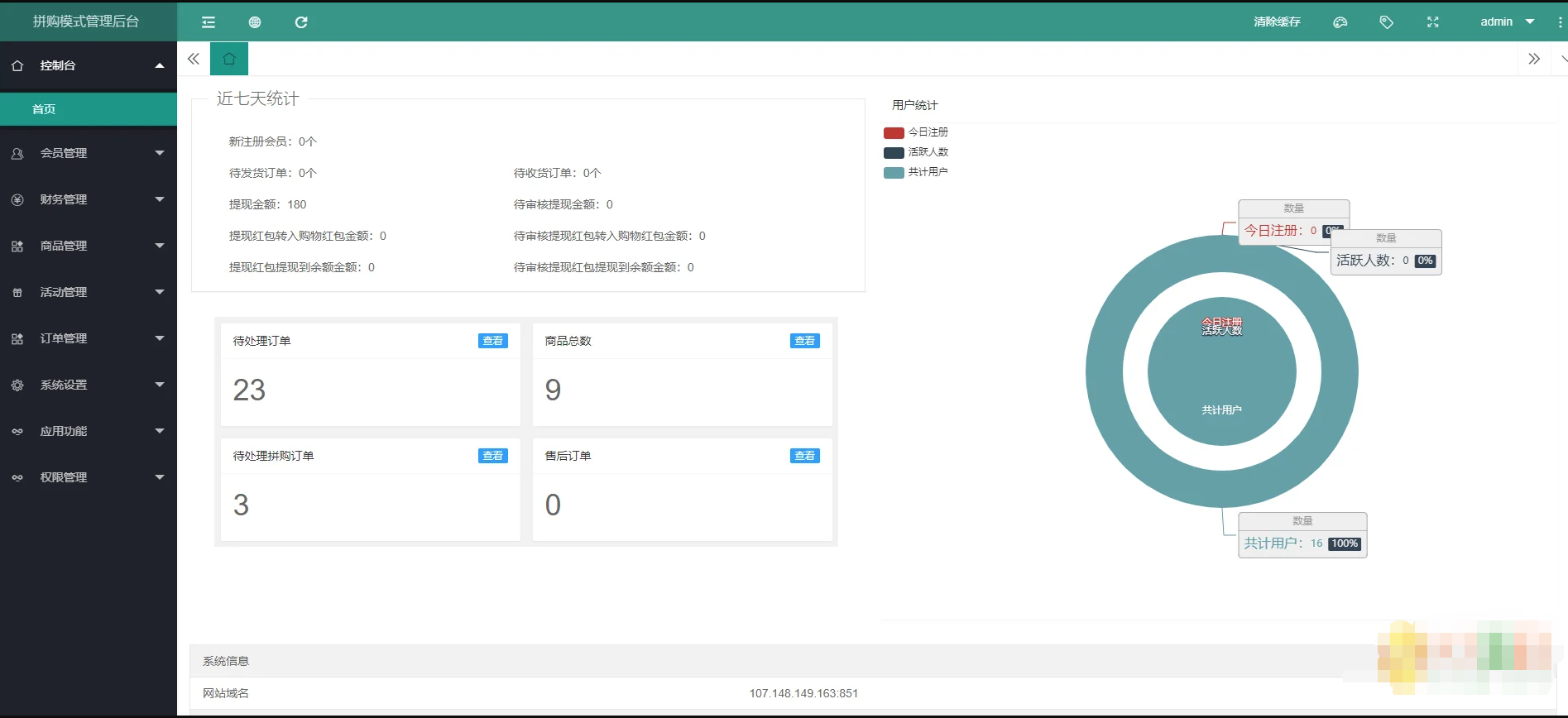Click the 拼购模式管理后台 logo title

coord(86,22)
